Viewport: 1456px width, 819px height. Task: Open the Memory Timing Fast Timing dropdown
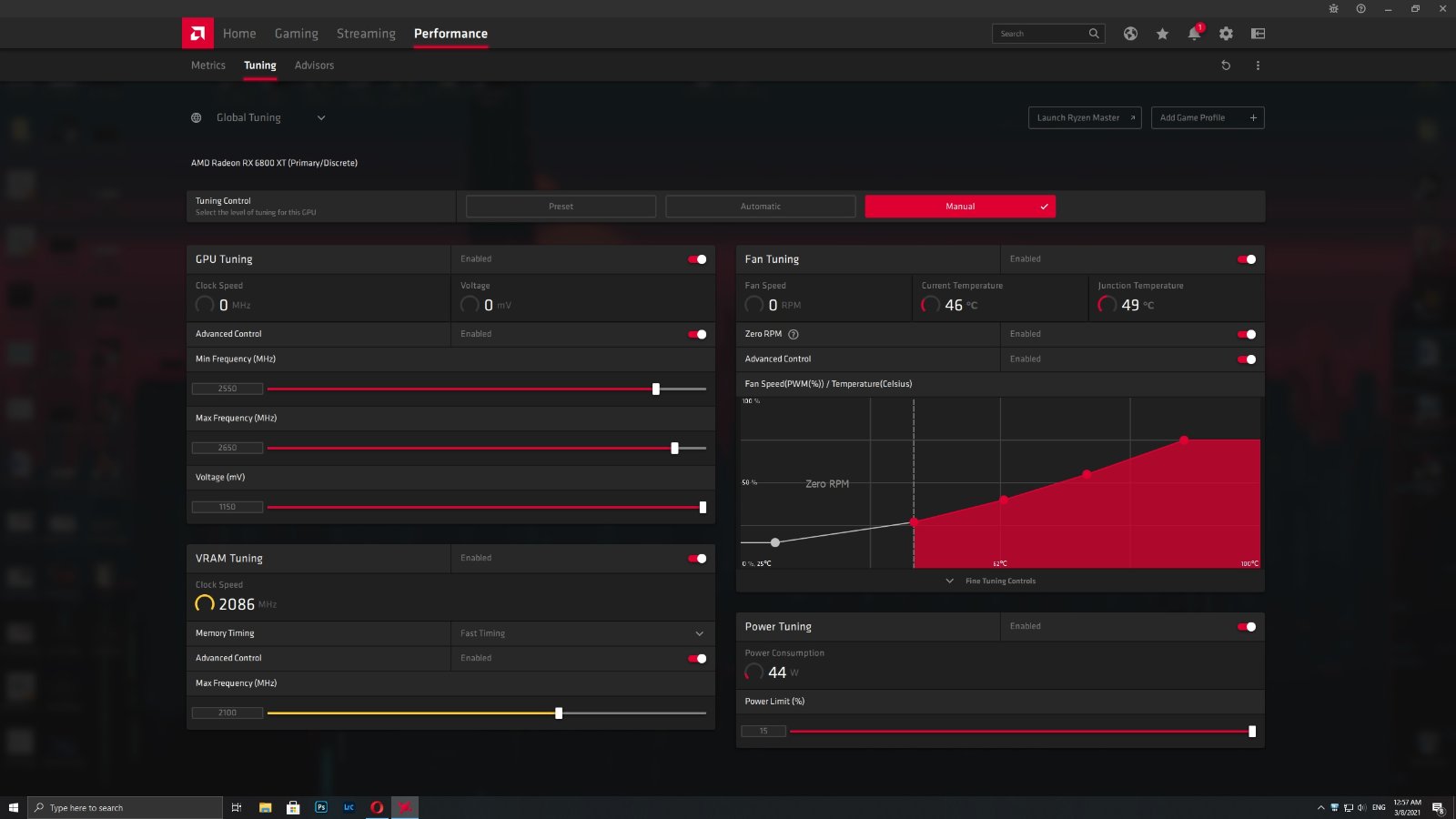[582, 633]
